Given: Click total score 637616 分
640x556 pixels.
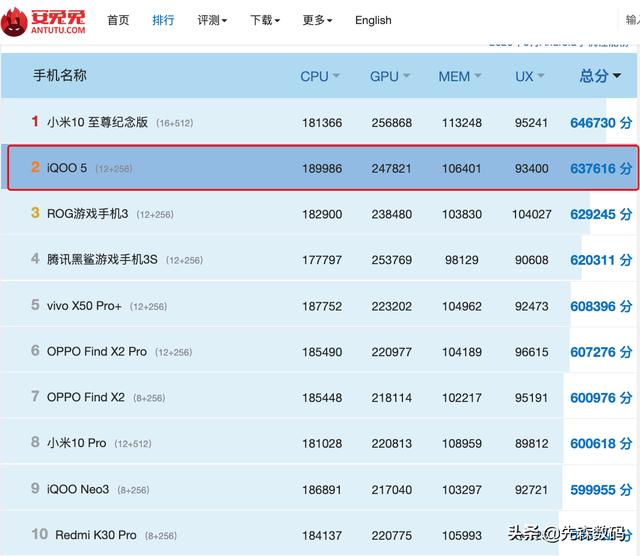Looking at the screenshot, I should click(601, 168).
